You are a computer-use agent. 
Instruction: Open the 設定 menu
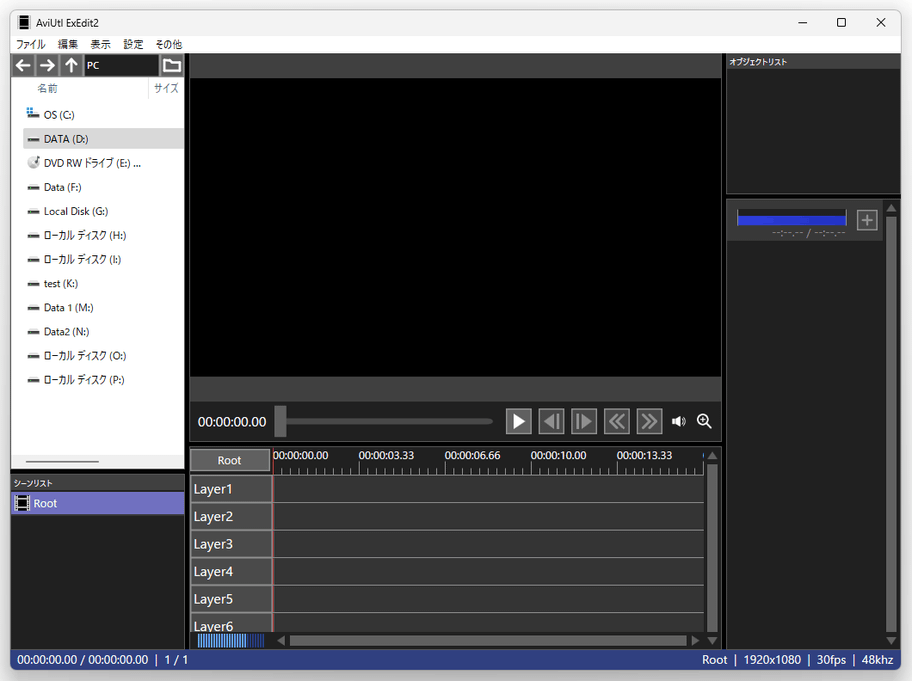click(133, 44)
